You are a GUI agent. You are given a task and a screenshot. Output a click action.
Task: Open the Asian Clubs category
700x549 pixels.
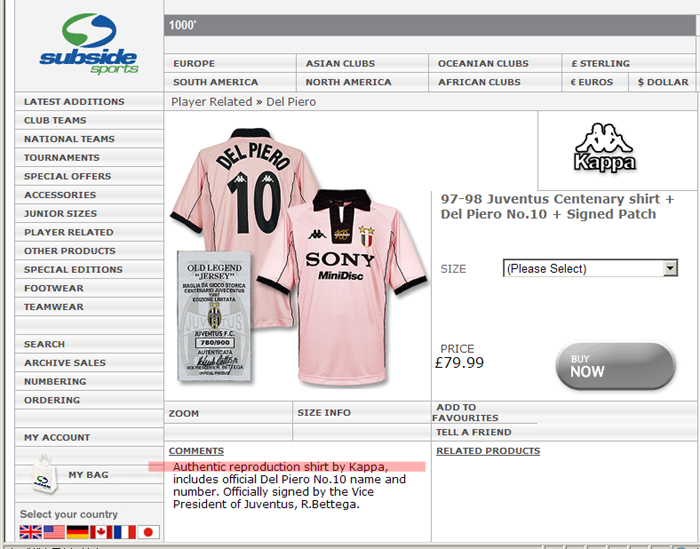340,63
